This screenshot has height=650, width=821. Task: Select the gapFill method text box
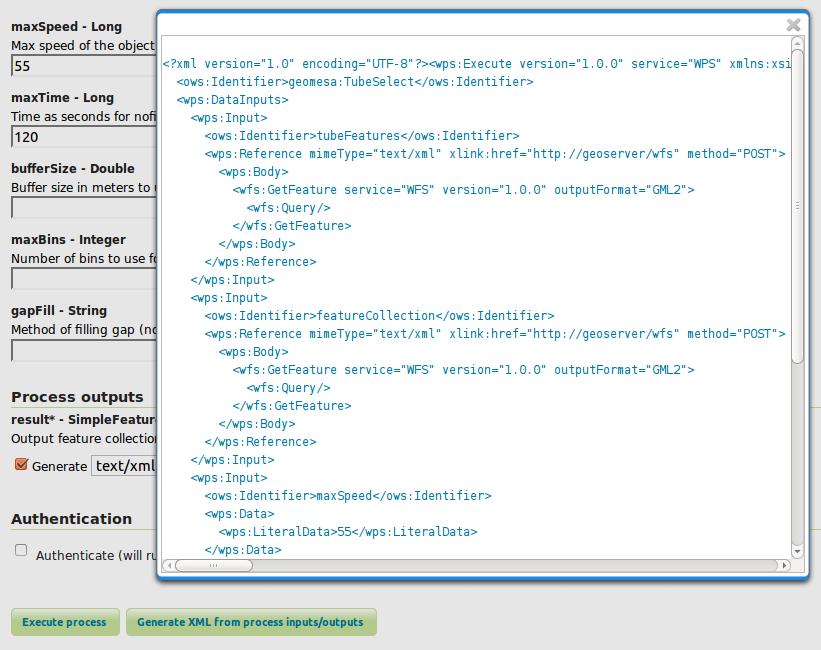tap(80, 350)
